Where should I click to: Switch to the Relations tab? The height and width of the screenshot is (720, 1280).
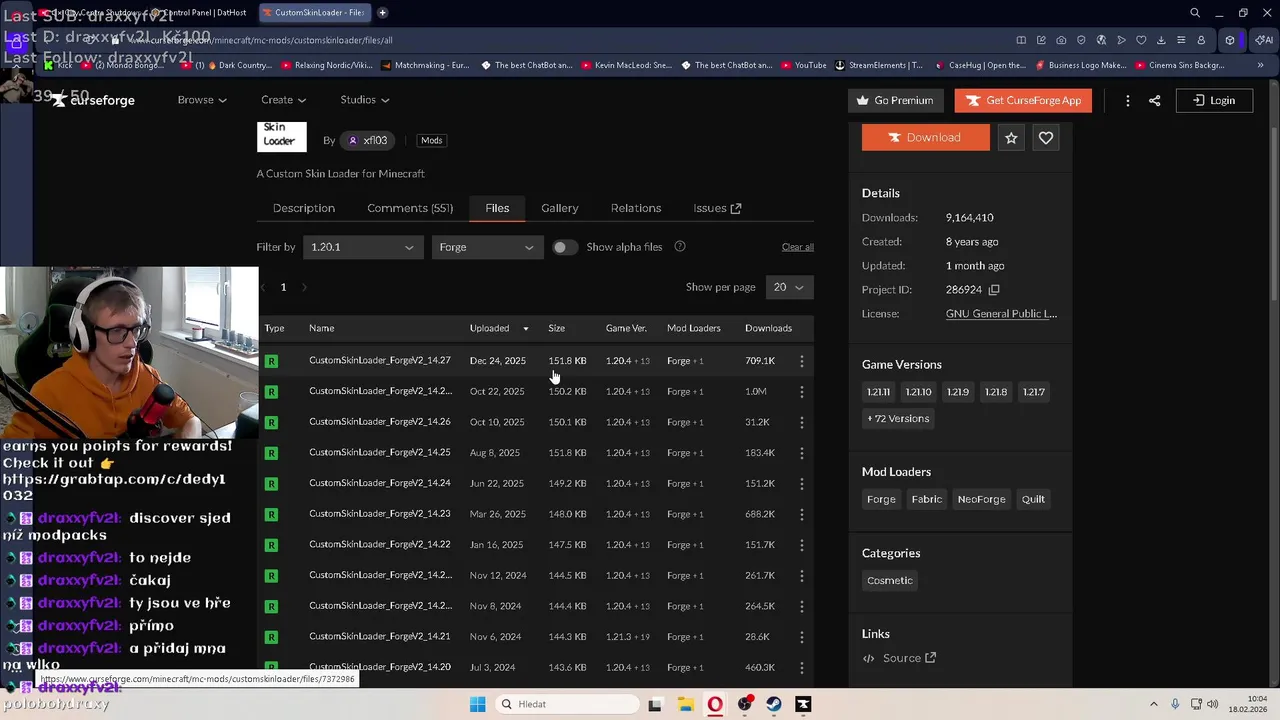[636, 208]
